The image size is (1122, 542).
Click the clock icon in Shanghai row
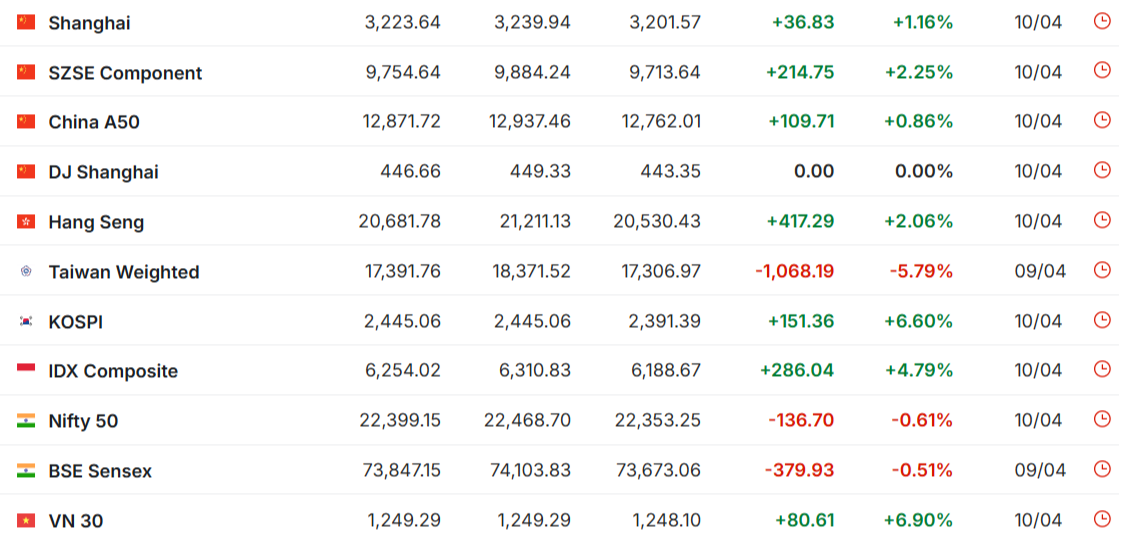tap(1102, 21)
